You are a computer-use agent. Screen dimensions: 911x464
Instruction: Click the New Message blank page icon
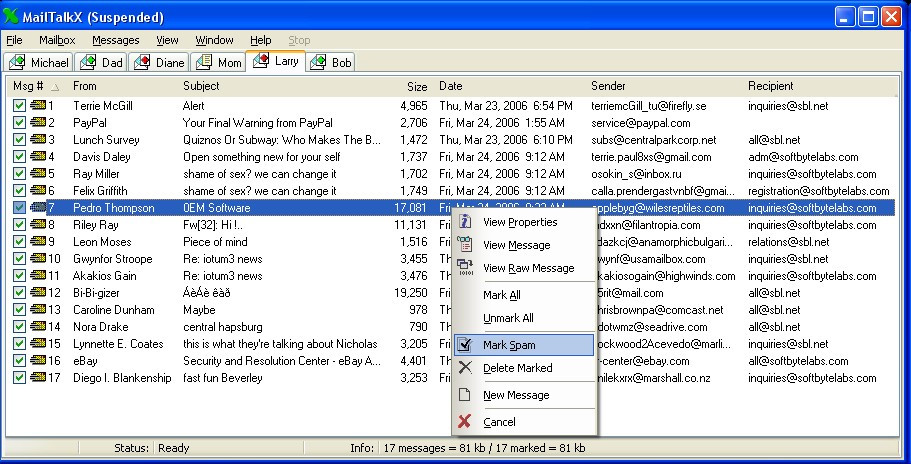click(464, 395)
